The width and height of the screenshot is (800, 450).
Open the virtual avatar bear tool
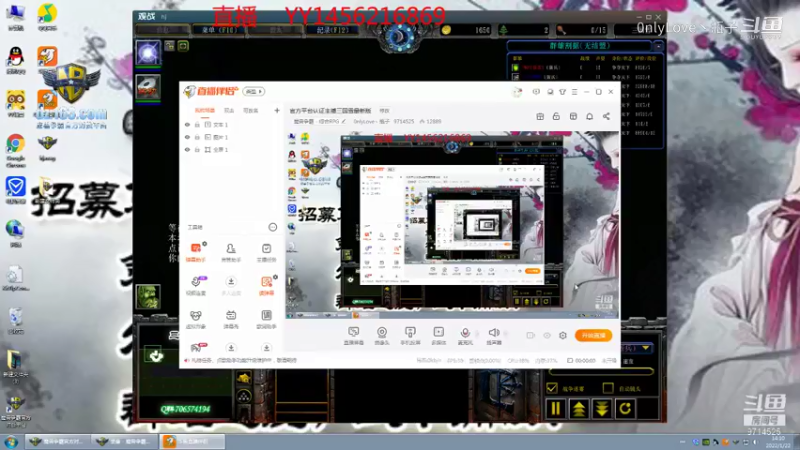(195, 319)
